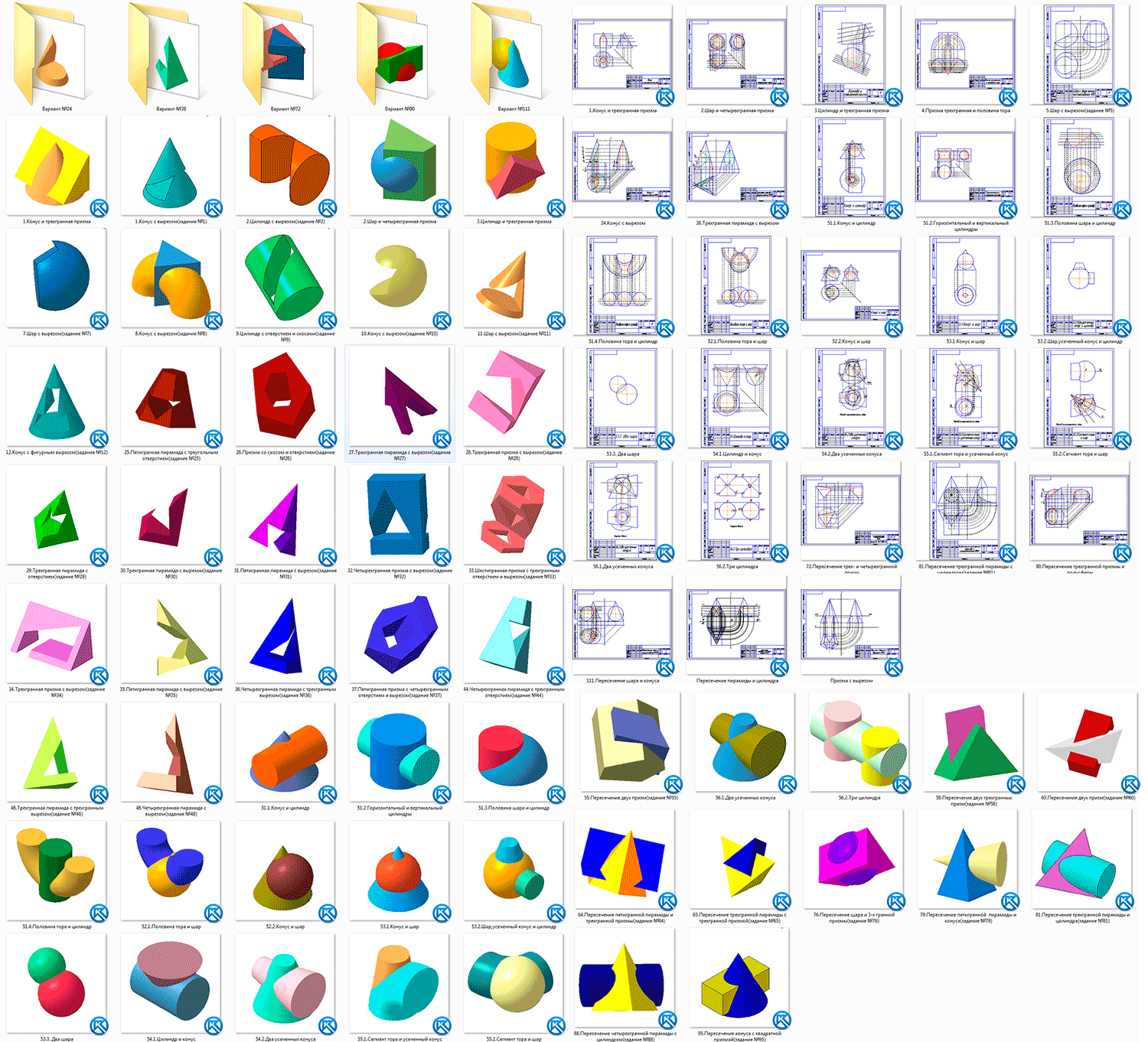Select model 65.Пересечение трехгранной пирамиды с трехгранной призмой
1148x1042 pixels.
739,860
